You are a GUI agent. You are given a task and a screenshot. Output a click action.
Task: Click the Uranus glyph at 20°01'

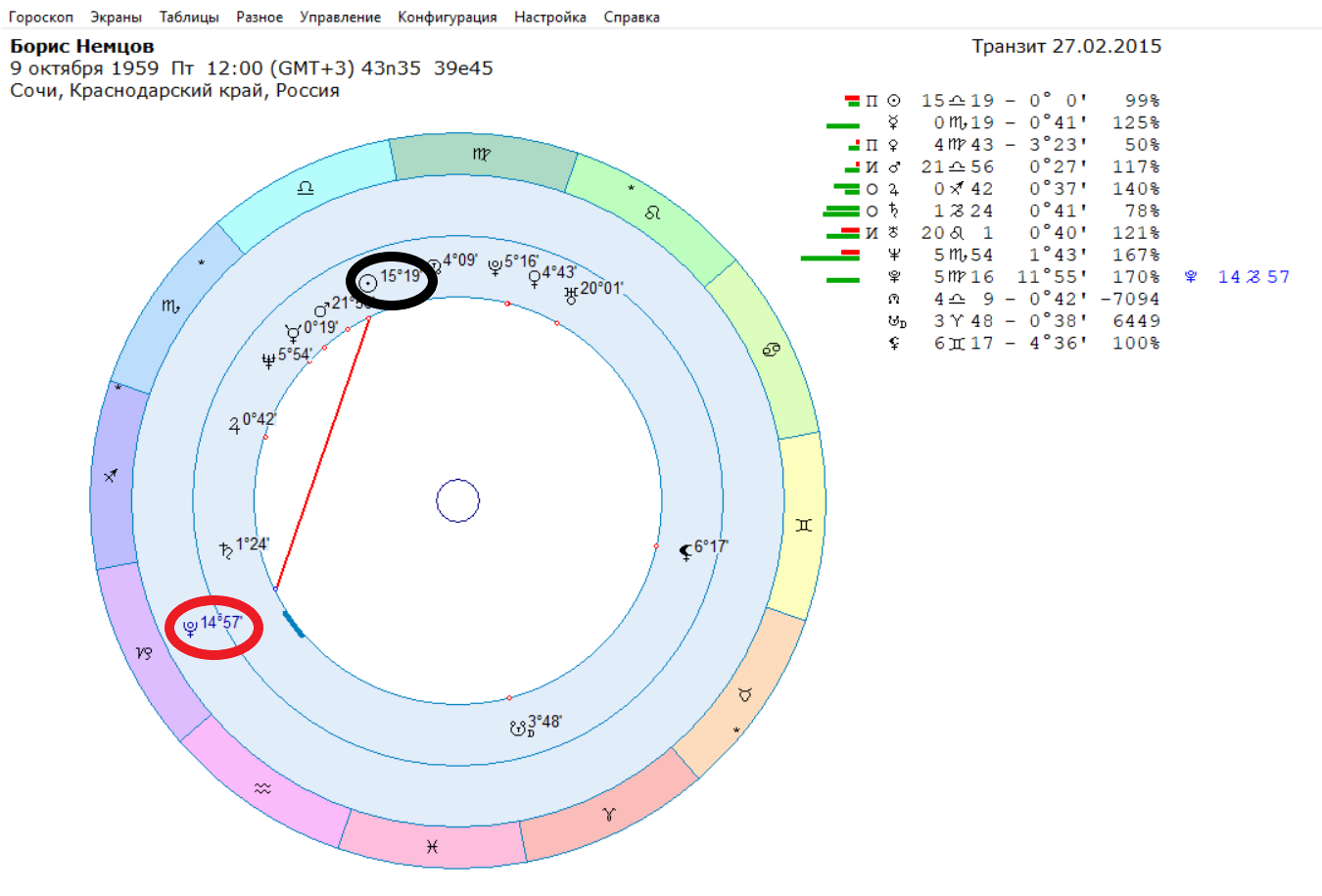pyautogui.click(x=571, y=294)
